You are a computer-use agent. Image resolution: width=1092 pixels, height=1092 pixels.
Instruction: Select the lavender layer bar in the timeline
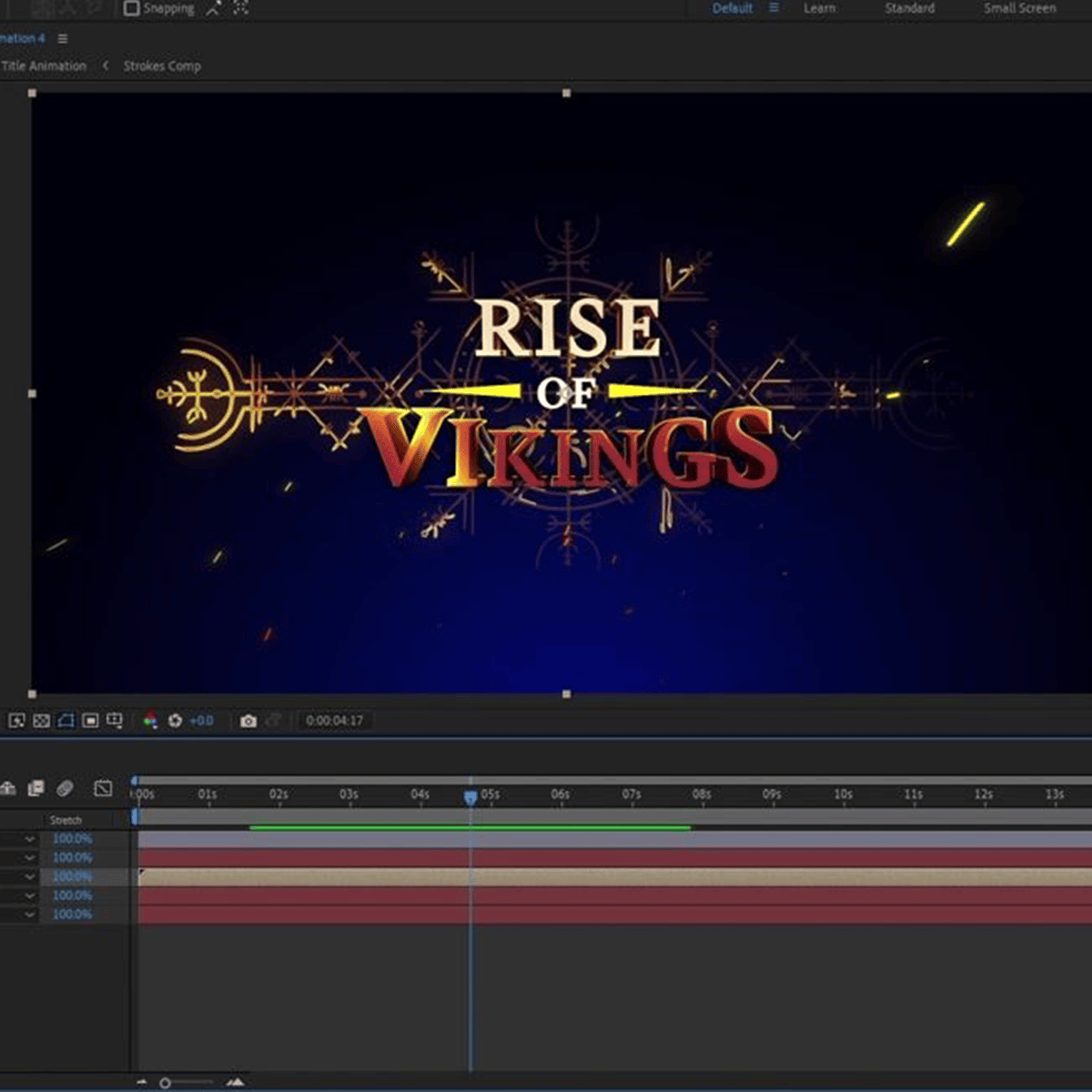click(614, 840)
